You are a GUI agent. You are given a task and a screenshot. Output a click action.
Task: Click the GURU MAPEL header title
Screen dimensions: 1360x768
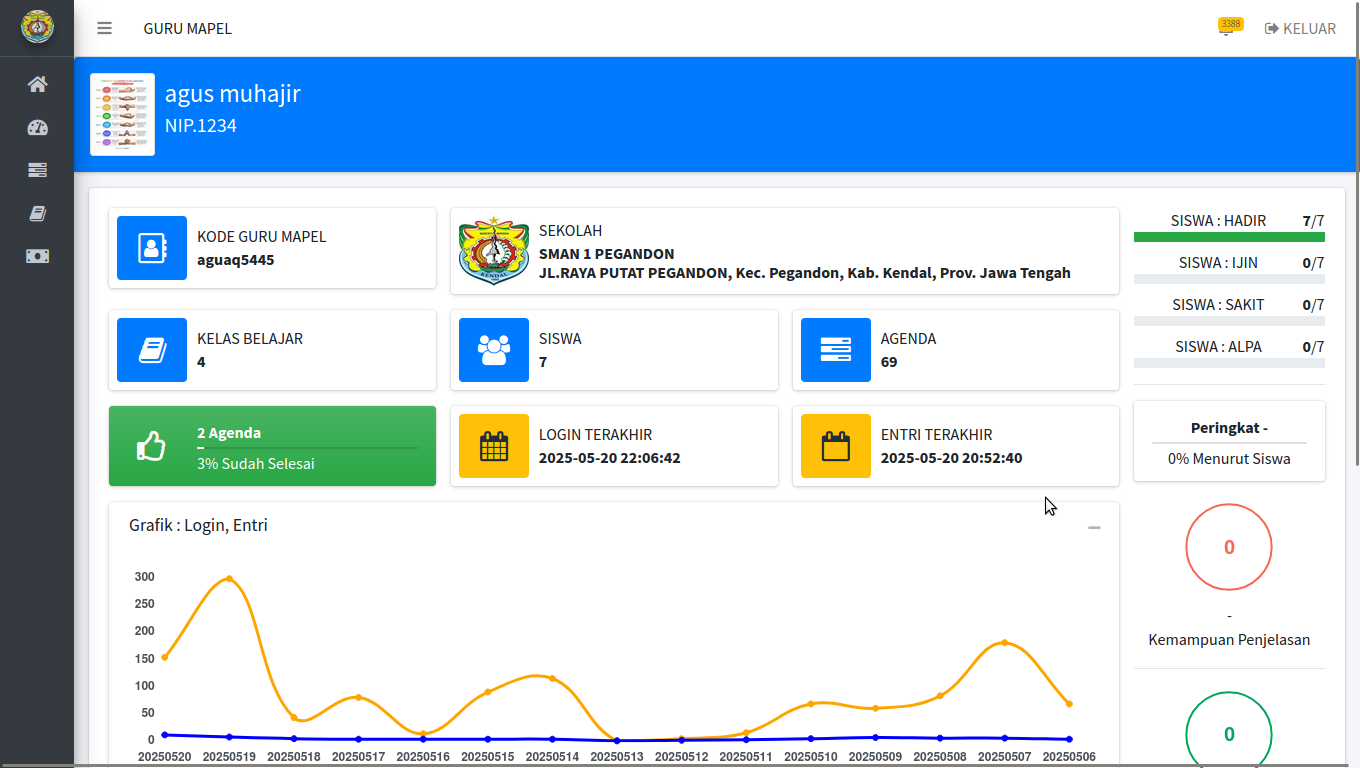click(187, 28)
